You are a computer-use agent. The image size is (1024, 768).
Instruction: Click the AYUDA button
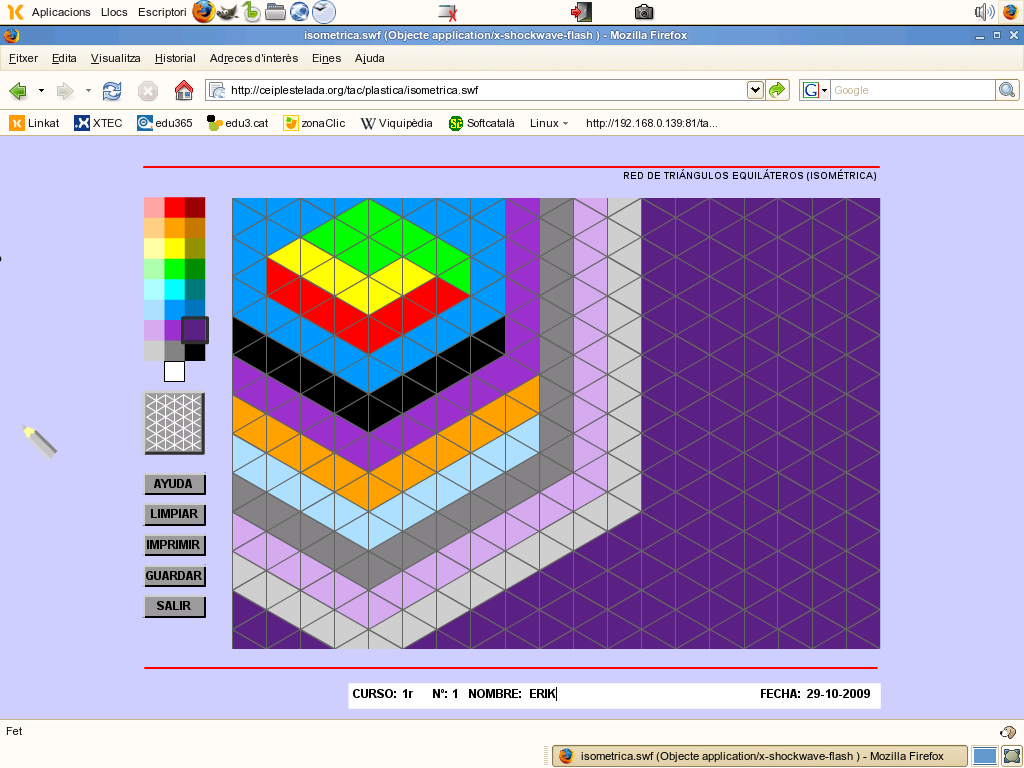[174, 484]
